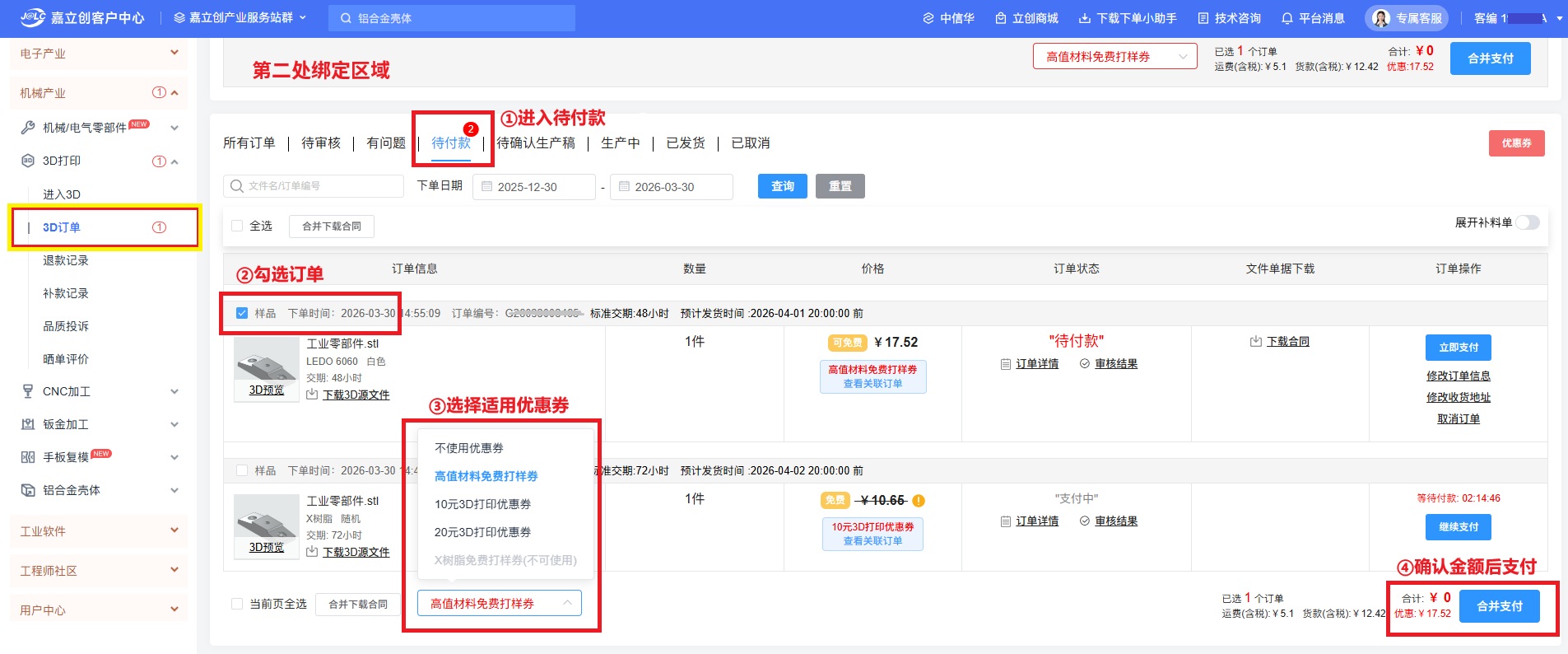Click the 专属客服 avatar icon

tap(1381, 18)
